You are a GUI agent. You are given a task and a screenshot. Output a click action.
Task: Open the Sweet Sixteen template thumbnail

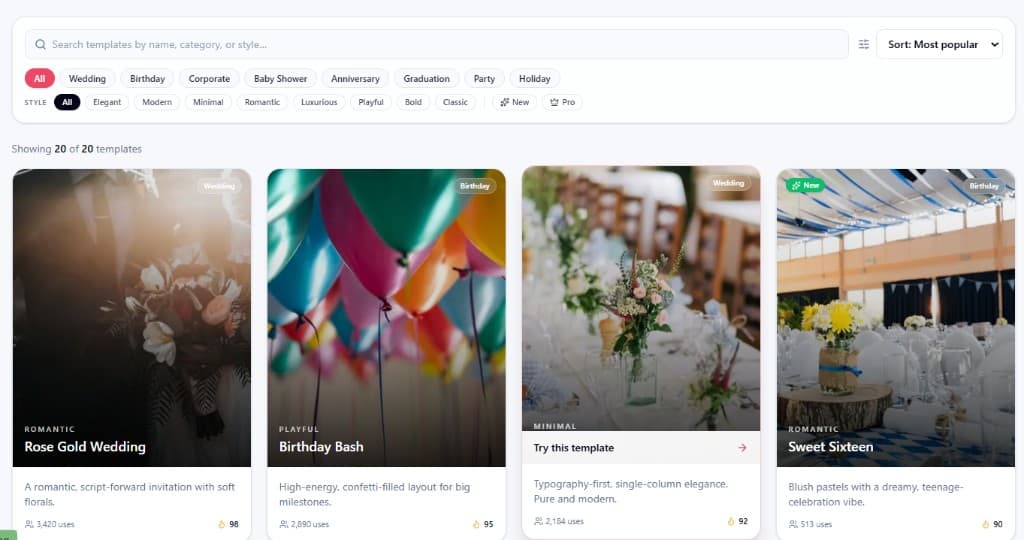[x=895, y=318]
